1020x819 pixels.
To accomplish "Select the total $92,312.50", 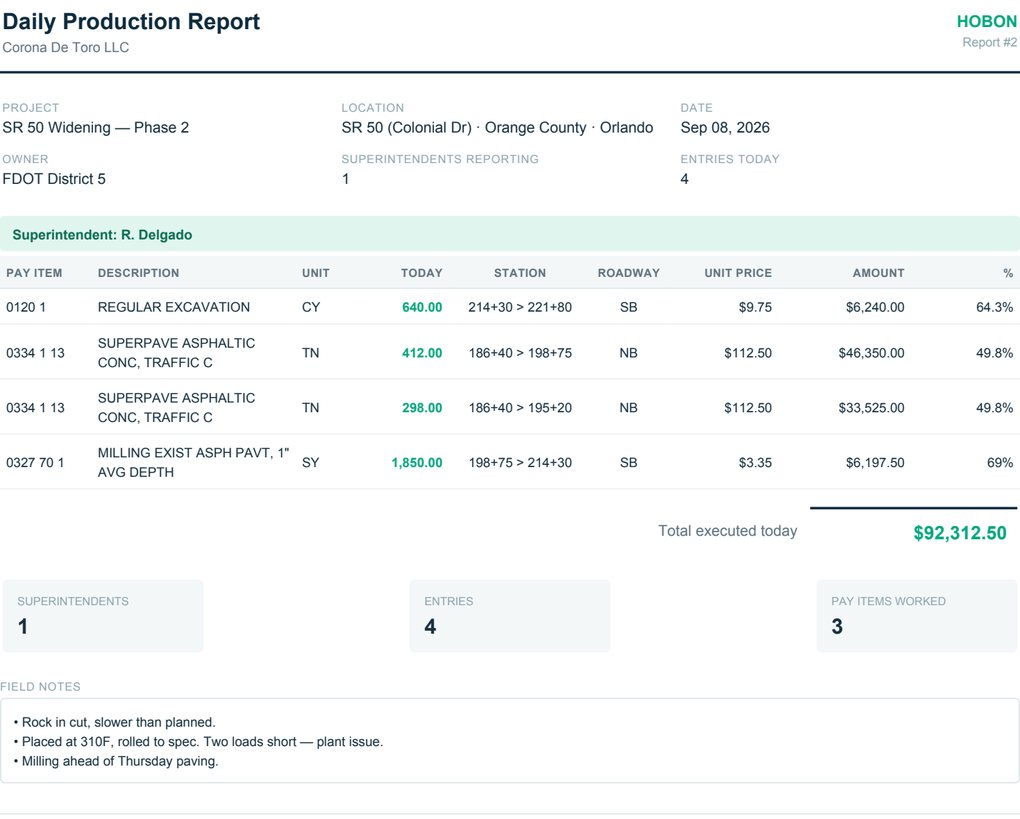I will click(x=960, y=533).
